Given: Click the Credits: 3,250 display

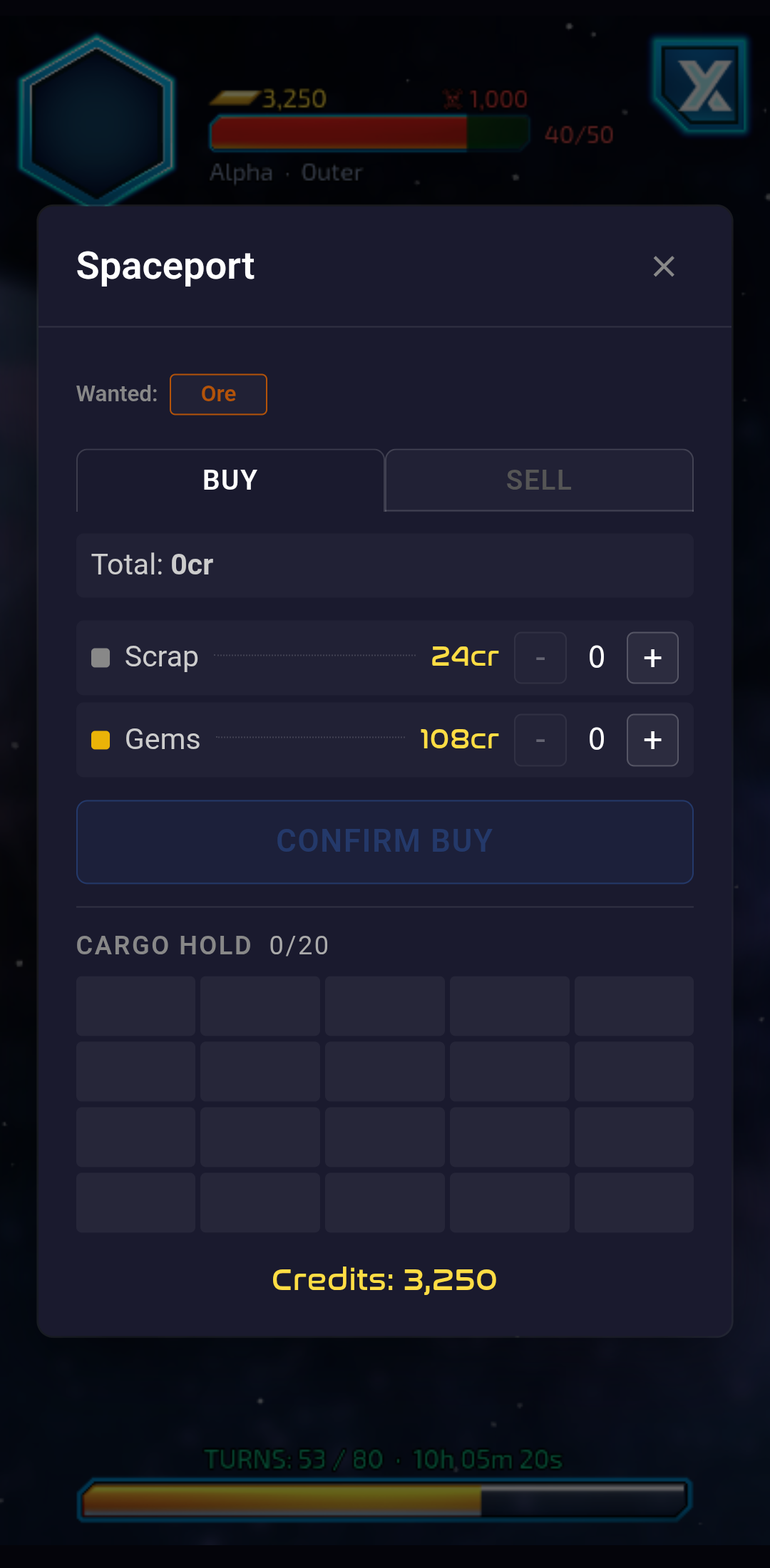Looking at the screenshot, I should 384,1279.
